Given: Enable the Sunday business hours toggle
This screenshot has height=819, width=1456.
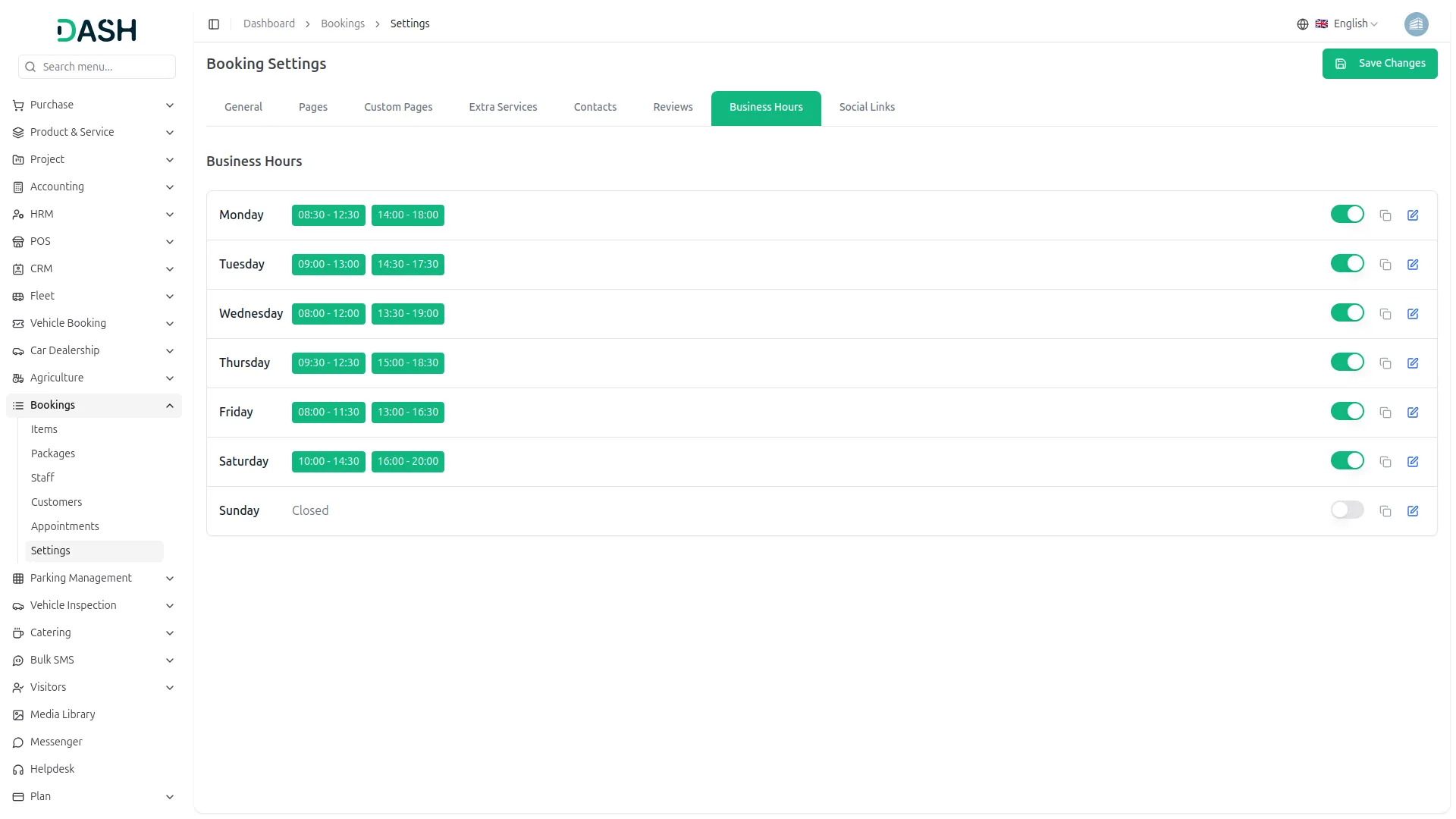Looking at the screenshot, I should pyautogui.click(x=1347, y=510).
